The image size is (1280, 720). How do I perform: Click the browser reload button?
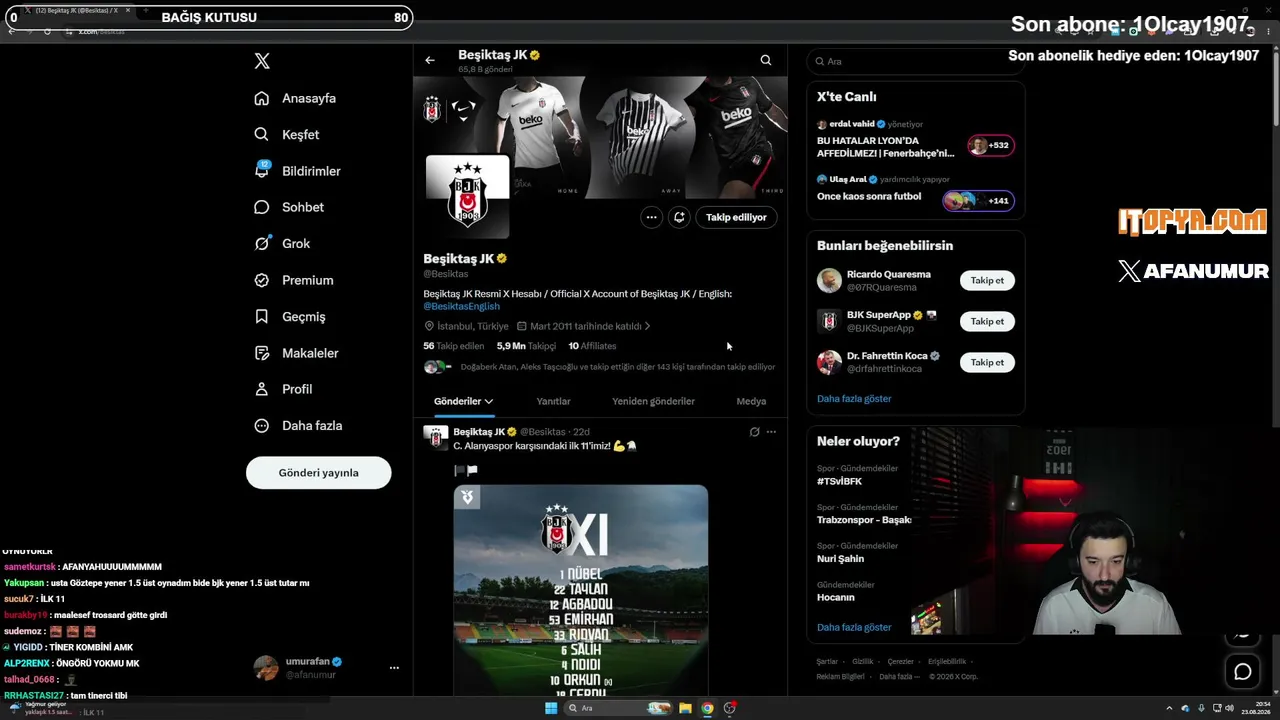[x=47, y=31]
